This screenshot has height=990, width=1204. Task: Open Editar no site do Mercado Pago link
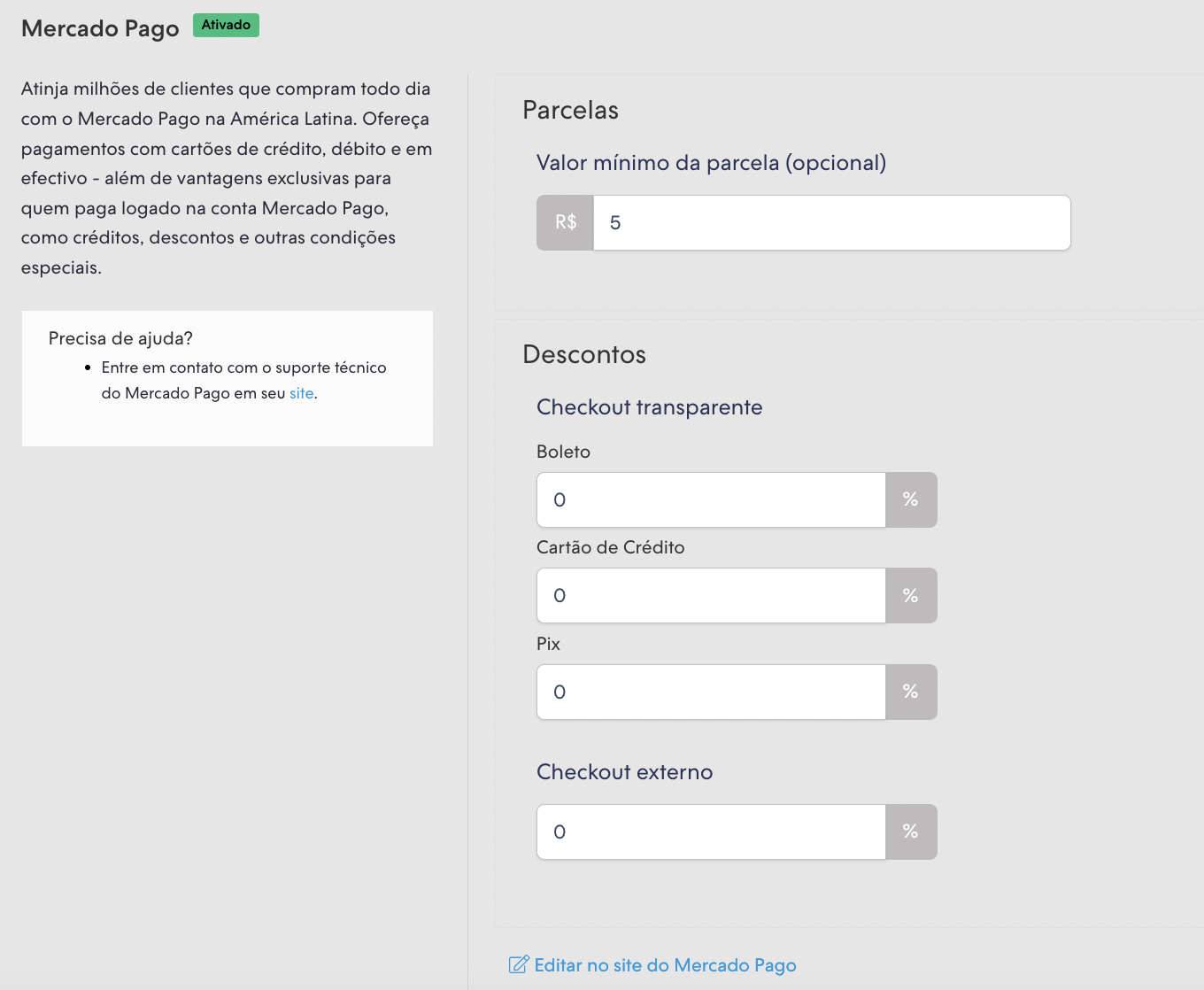(x=665, y=965)
